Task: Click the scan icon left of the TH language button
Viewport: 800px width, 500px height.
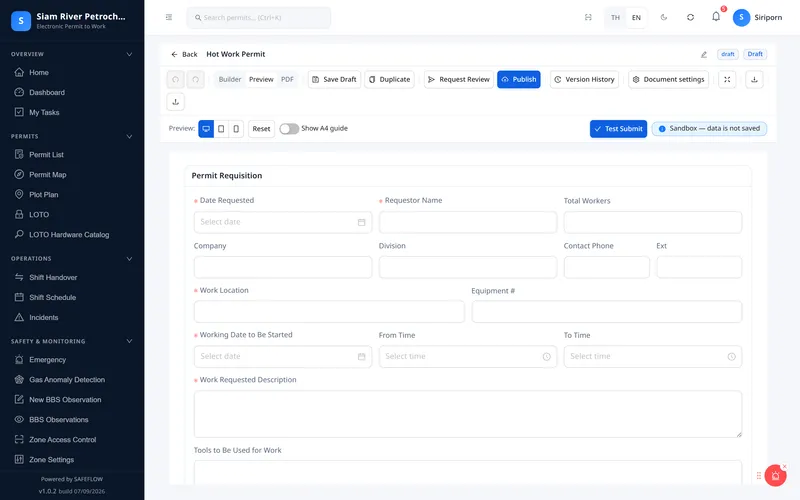Action: tap(588, 17)
